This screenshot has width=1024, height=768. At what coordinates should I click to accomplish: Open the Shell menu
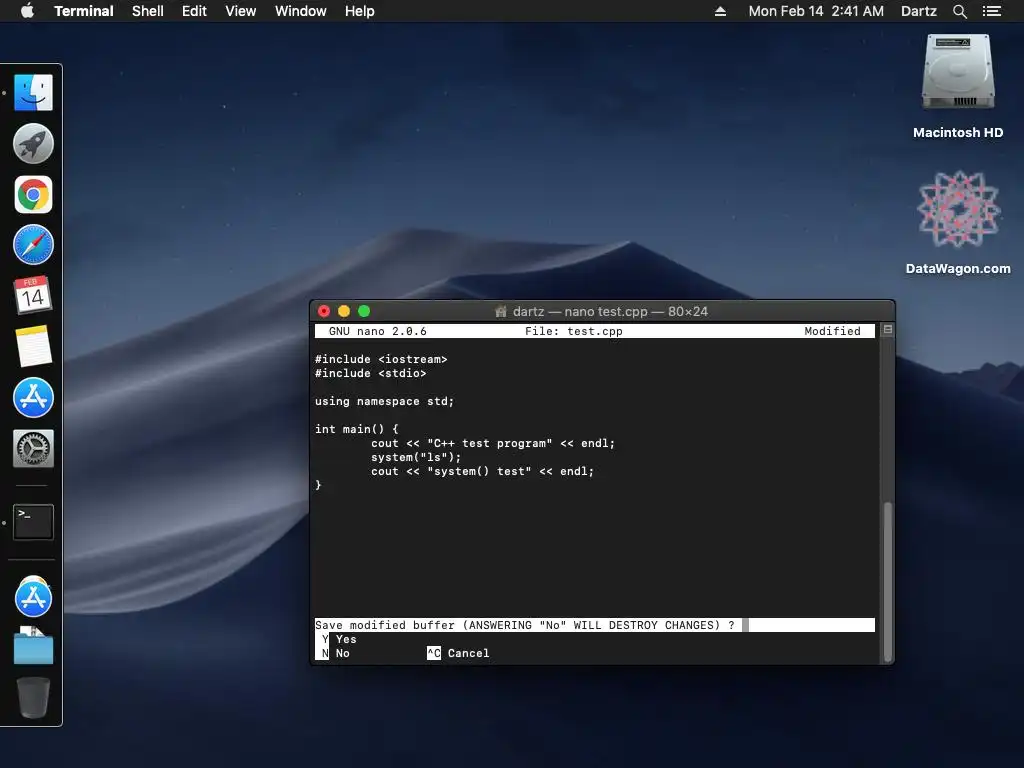coord(148,11)
